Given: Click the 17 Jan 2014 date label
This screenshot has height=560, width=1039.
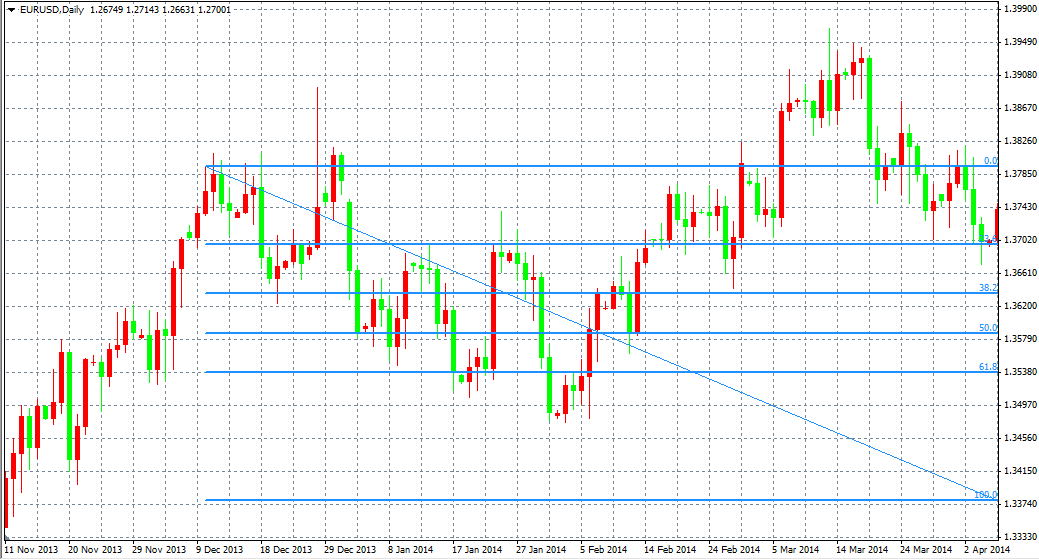Looking at the screenshot, I should pyautogui.click(x=476, y=550).
